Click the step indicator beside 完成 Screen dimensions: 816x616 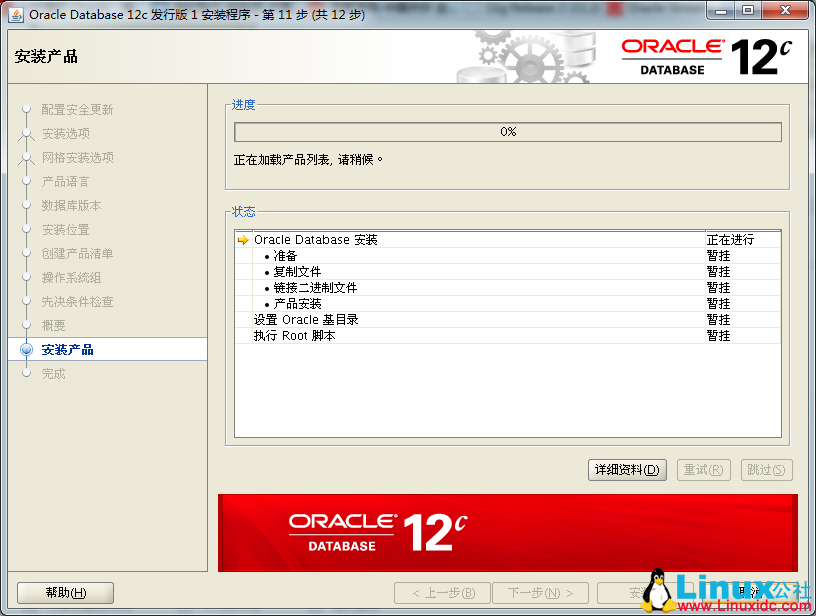click(28, 373)
